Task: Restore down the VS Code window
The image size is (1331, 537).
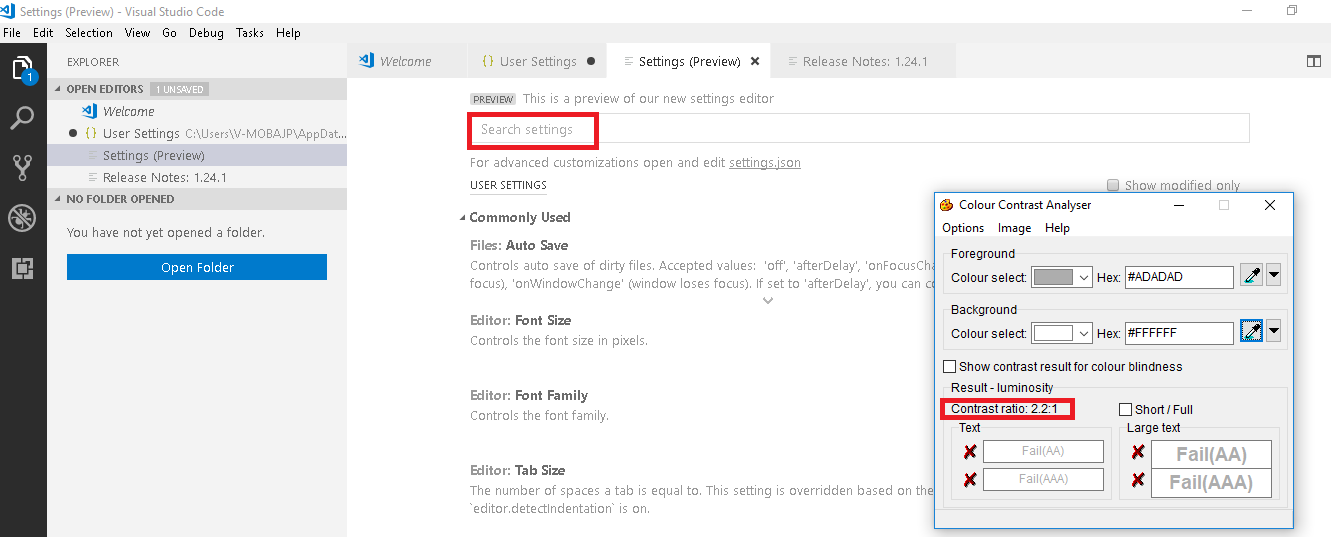Action: 1292,11
